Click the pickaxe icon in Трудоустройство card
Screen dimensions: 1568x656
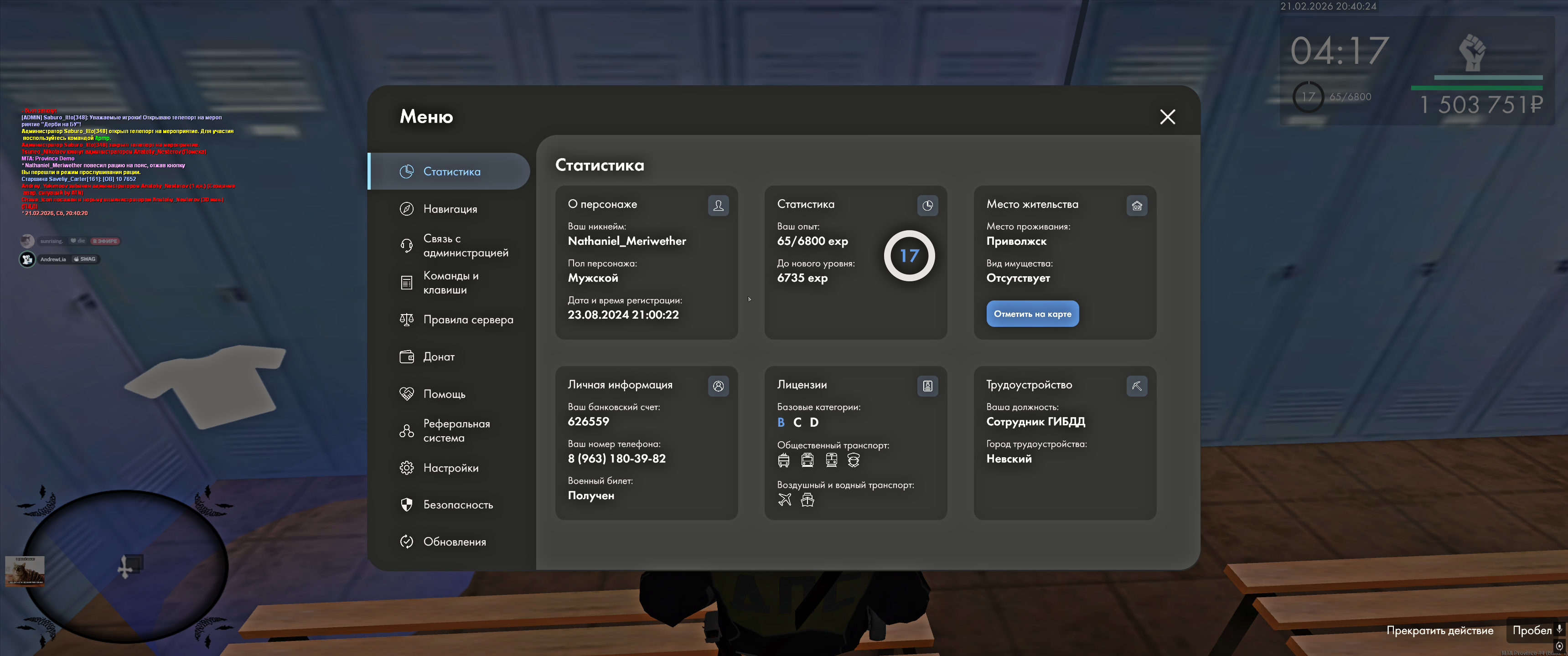(x=1136, y=386)
